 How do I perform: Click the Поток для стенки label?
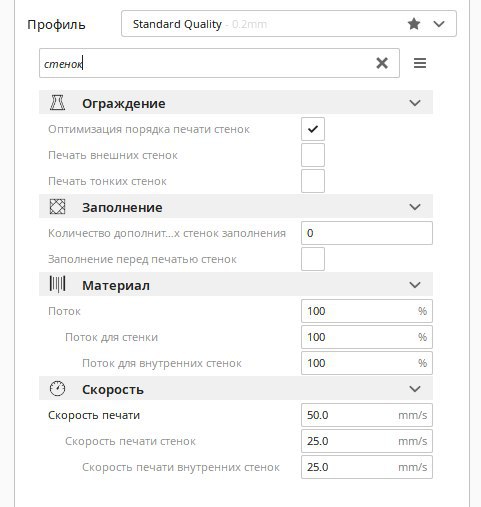point(111,337)
